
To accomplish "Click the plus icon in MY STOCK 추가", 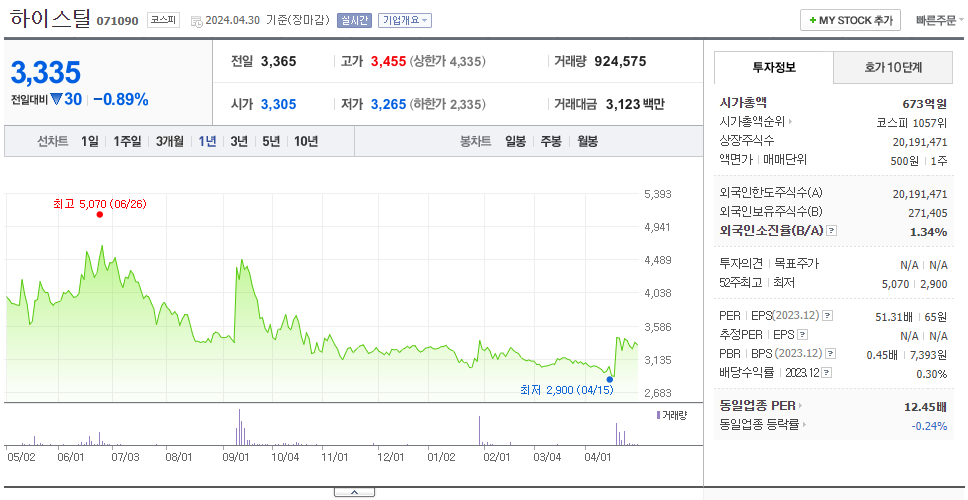I will (x=813, y=20).
